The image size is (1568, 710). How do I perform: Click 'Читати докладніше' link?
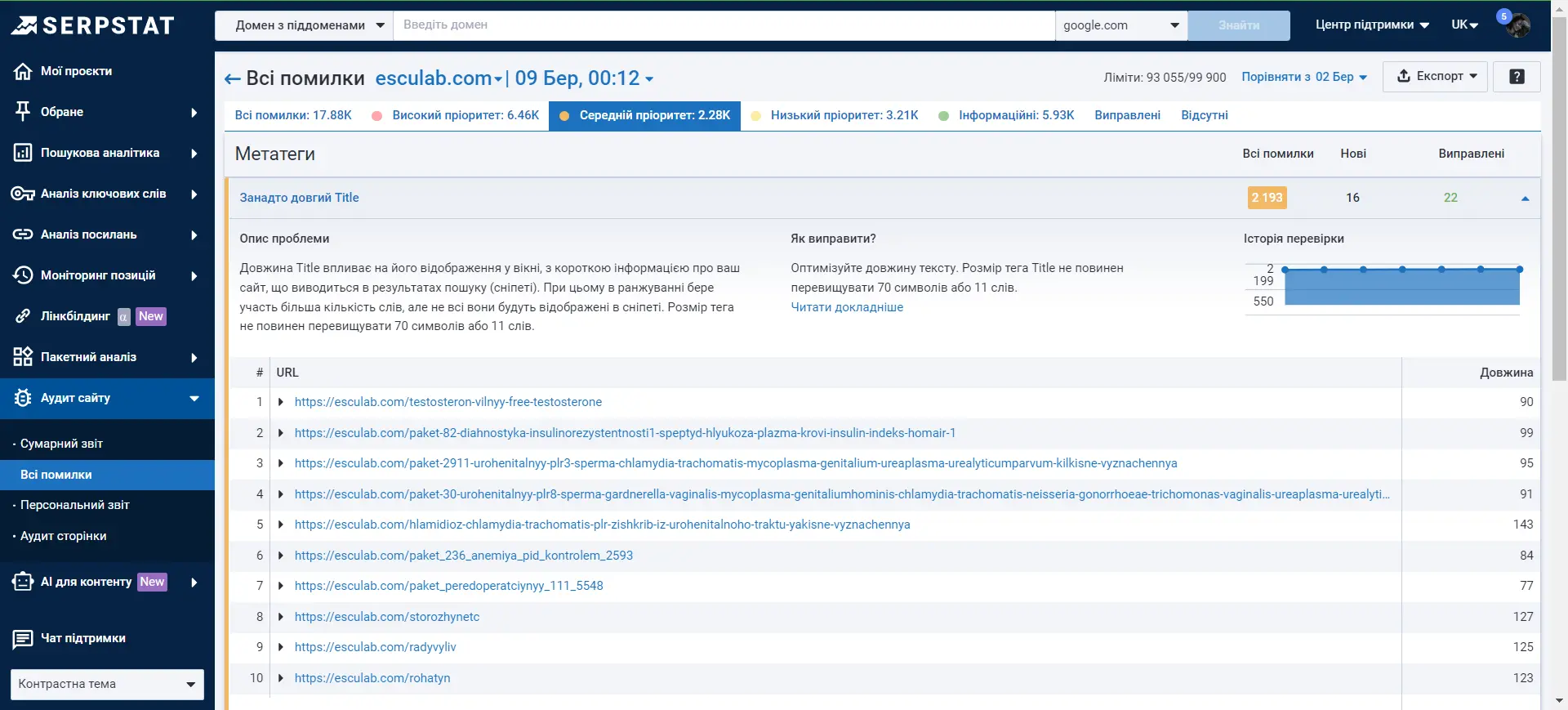[x=847, y=307]
